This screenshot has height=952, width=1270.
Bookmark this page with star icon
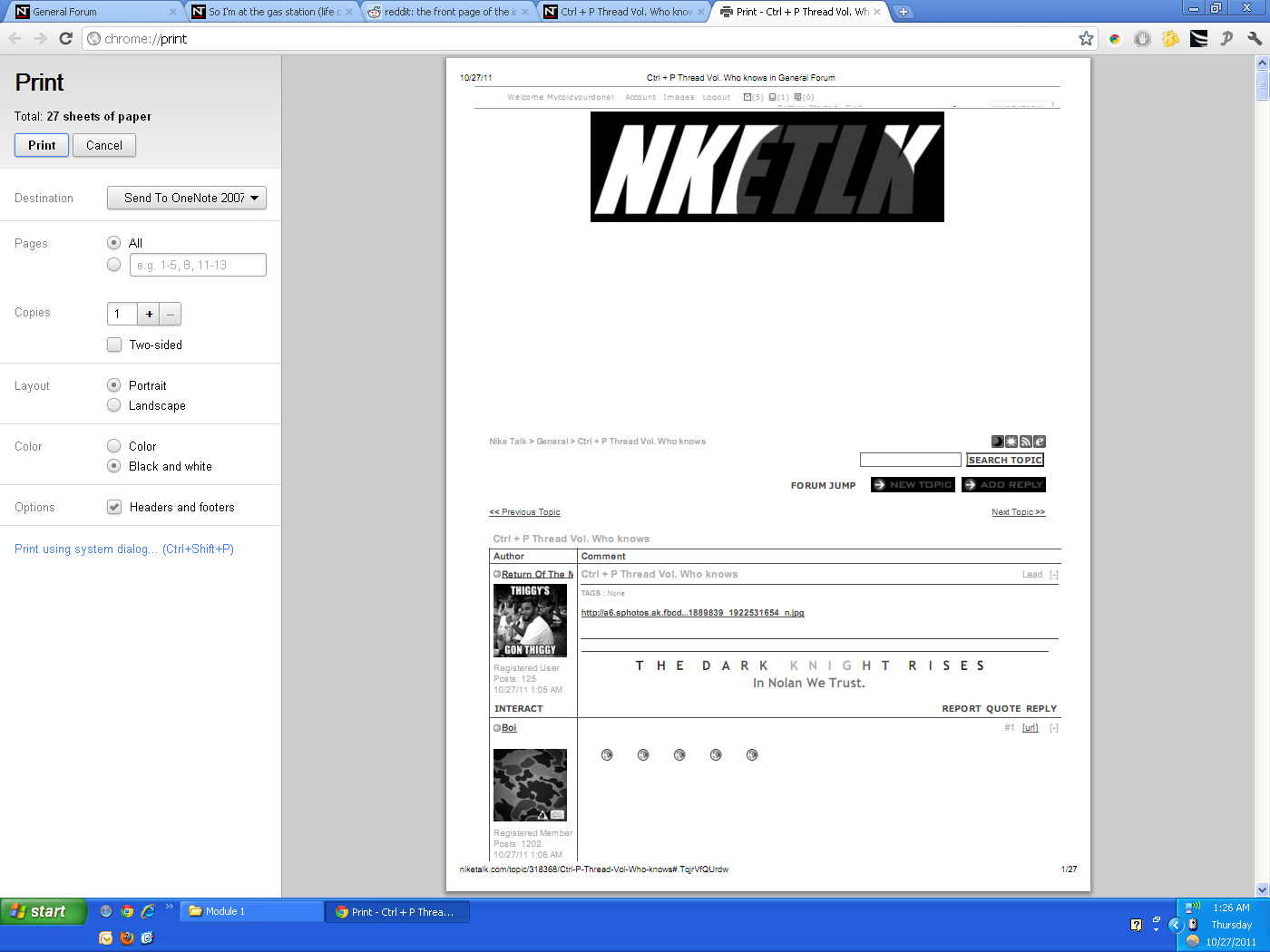point(1086,38)
